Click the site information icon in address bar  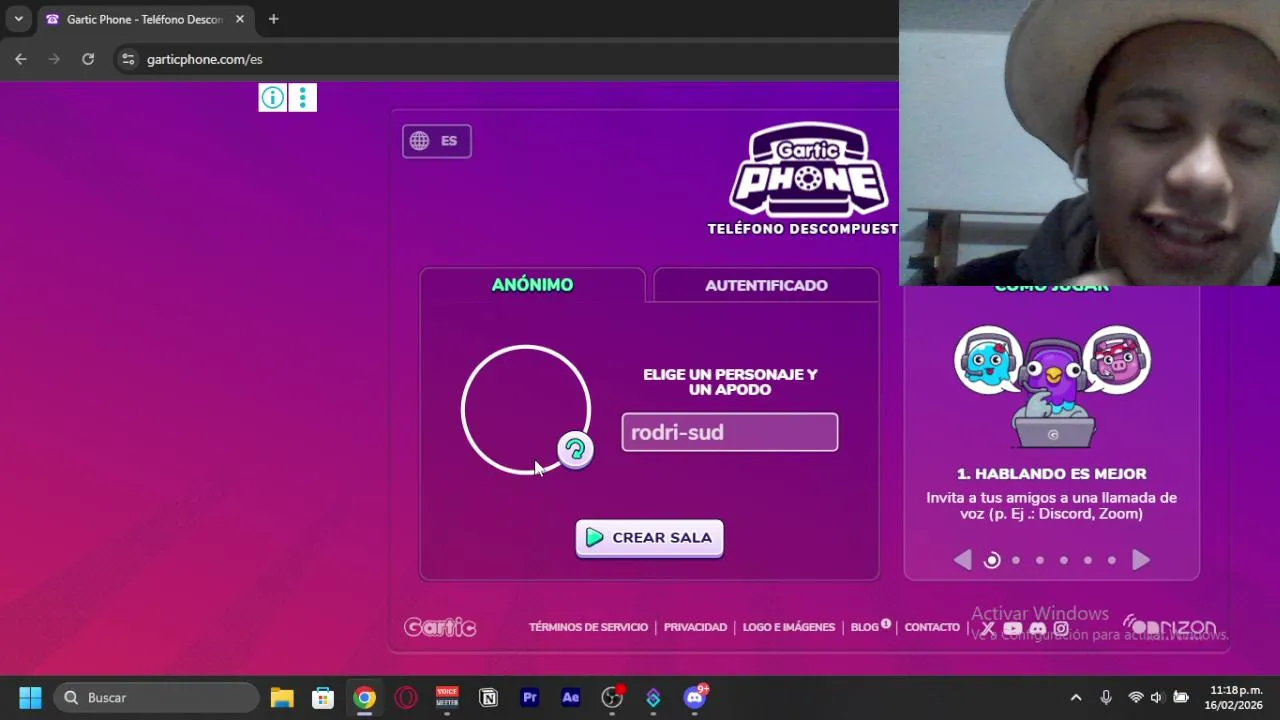click(x=127, y=59)
